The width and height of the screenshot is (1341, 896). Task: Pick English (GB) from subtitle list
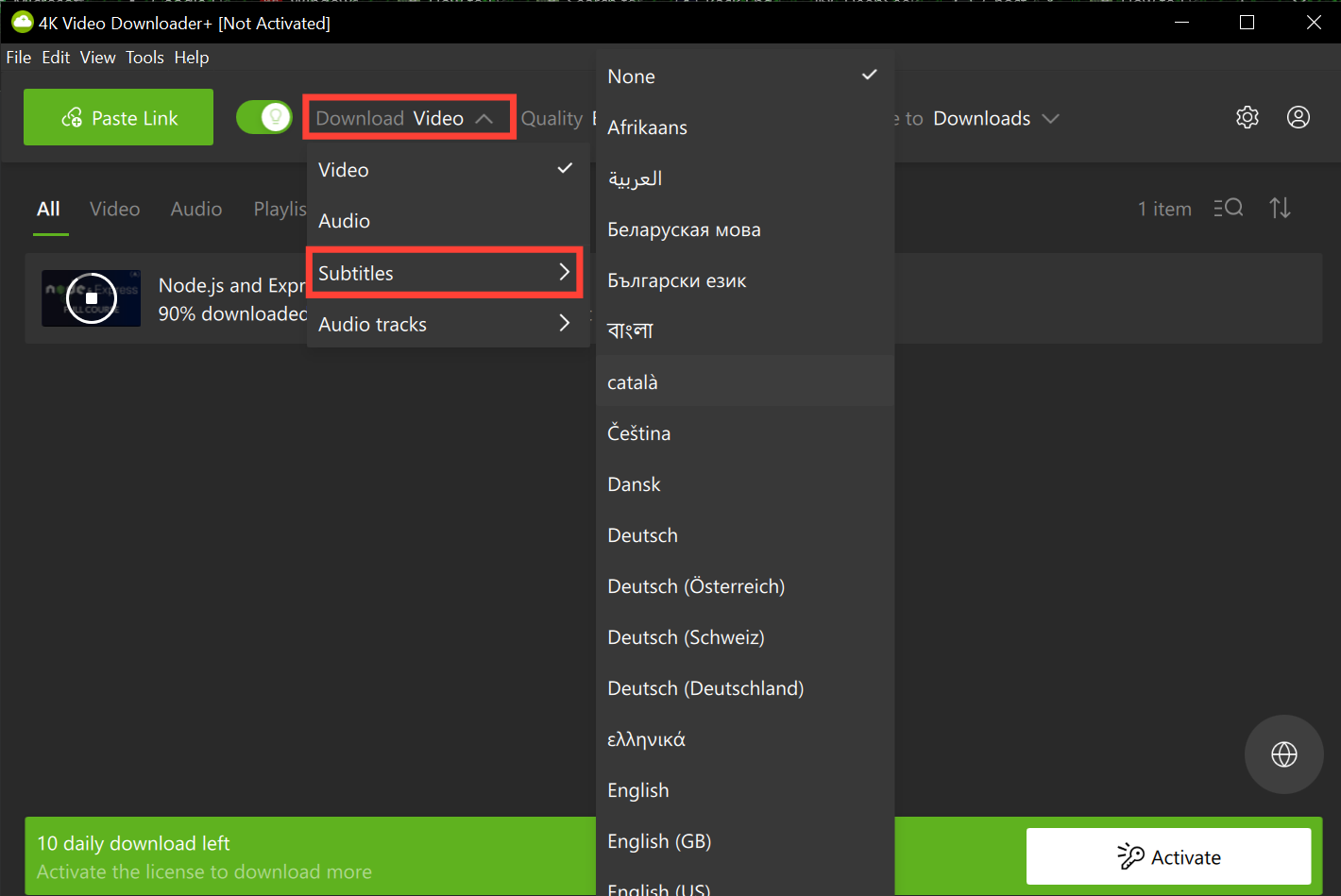click(x=659, y=841)
